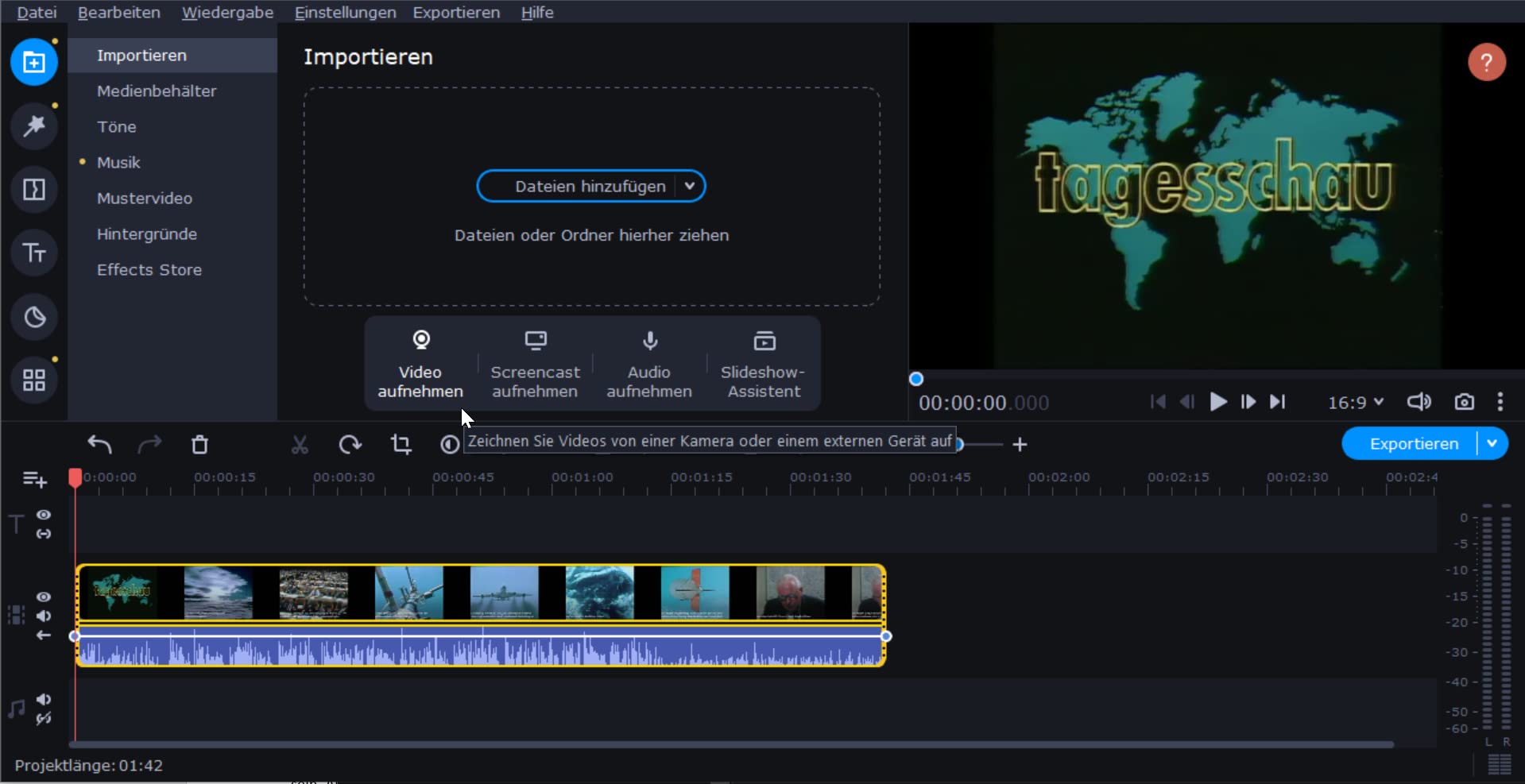Select the tagesschau video clip thumbnail
Screen dimensions: 1525x784
[x=123, y=592]
